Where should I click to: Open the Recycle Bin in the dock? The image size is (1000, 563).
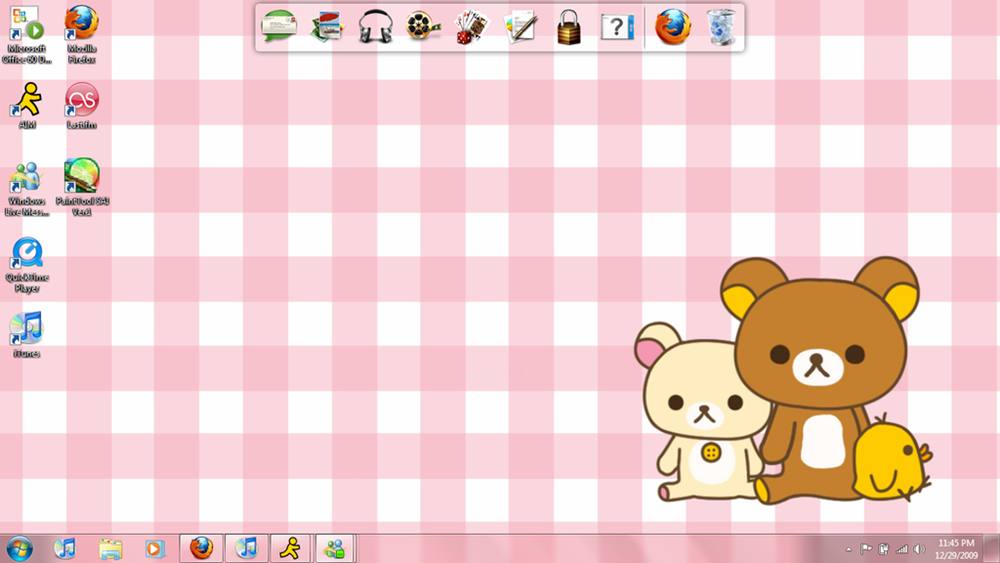click(721, 27)
